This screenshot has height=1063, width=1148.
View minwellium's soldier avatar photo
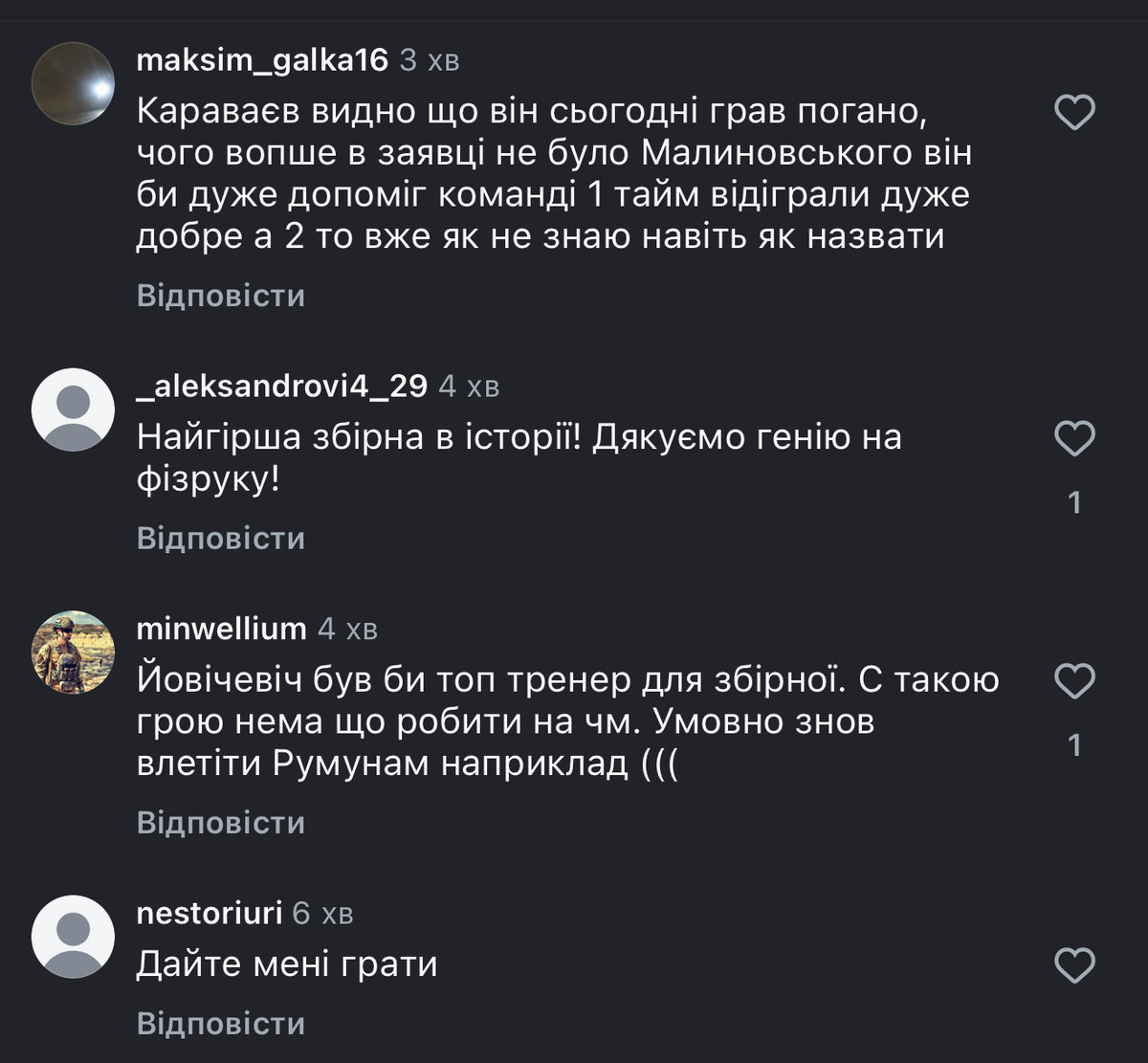click(73, 652)
